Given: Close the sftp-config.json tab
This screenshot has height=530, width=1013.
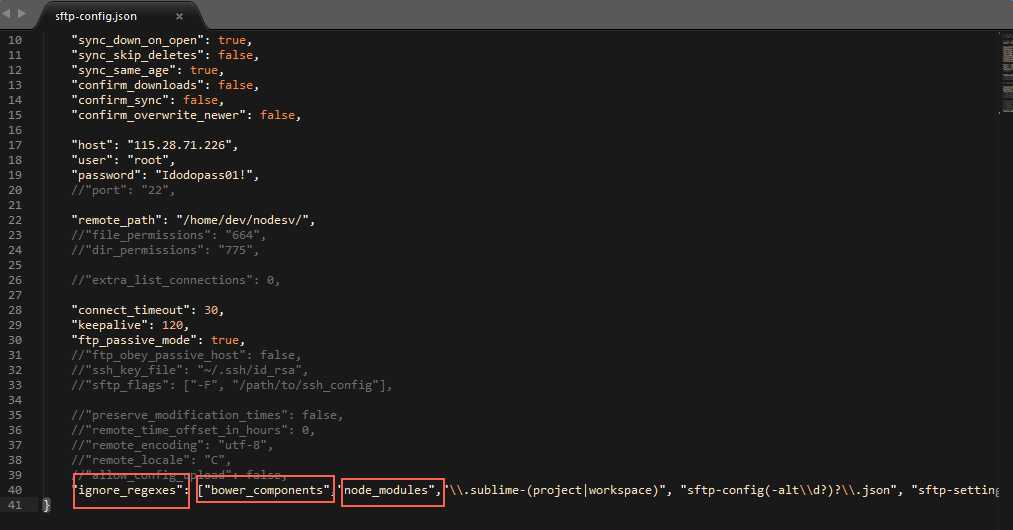Looking at the screenshot, I should click(180, 16).
